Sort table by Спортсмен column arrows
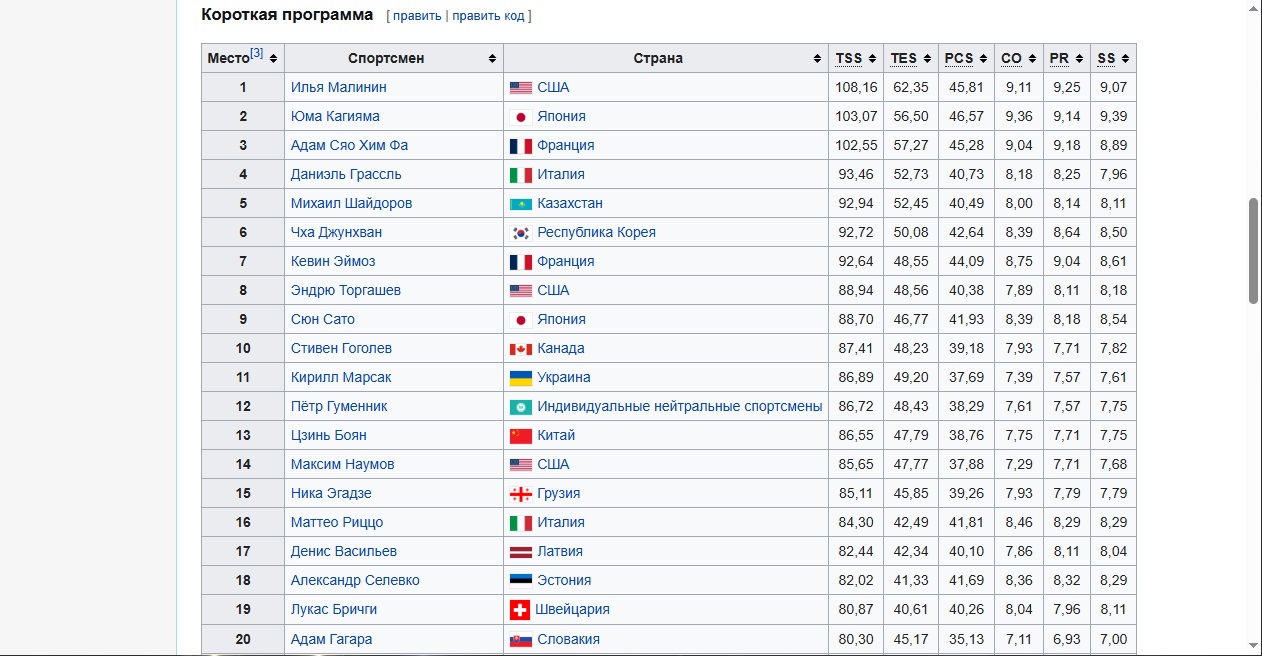This screenshot has height=656, width=1262. 492,59
